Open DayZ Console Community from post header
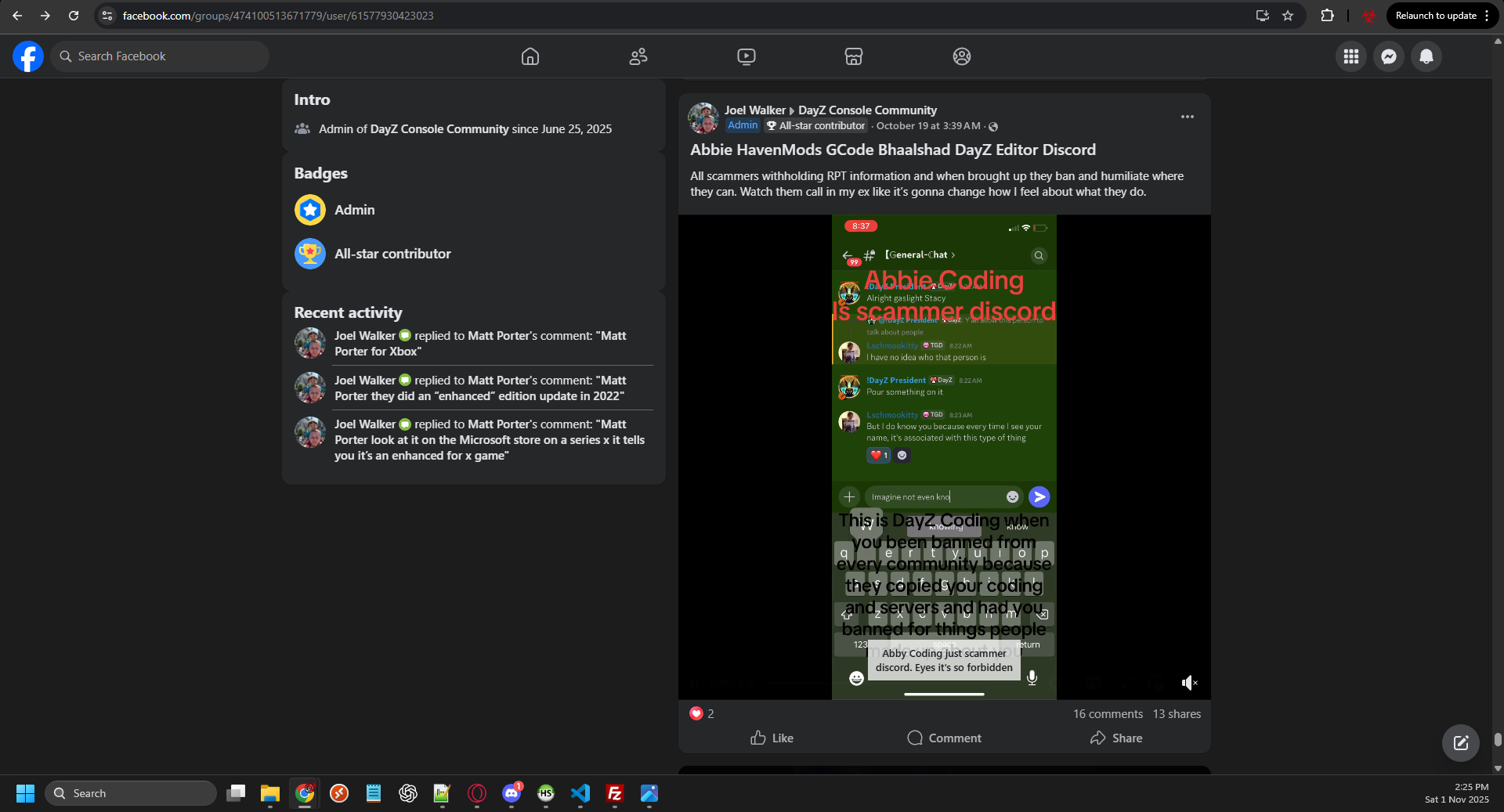 pos(867,110)
